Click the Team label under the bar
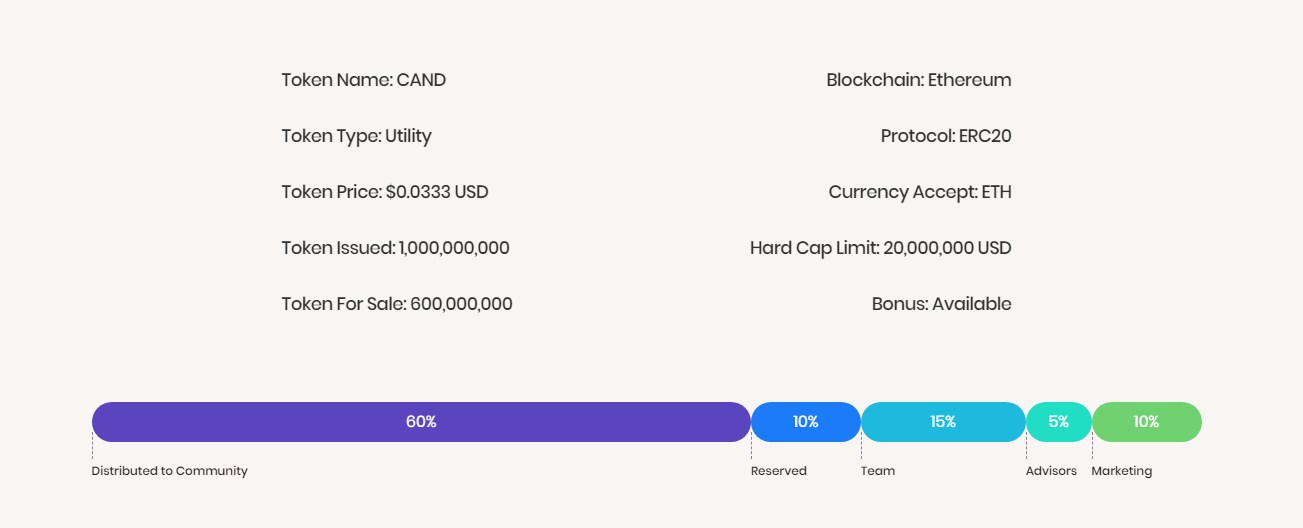Screen dimensions: 1303x528 click(878, 471)
